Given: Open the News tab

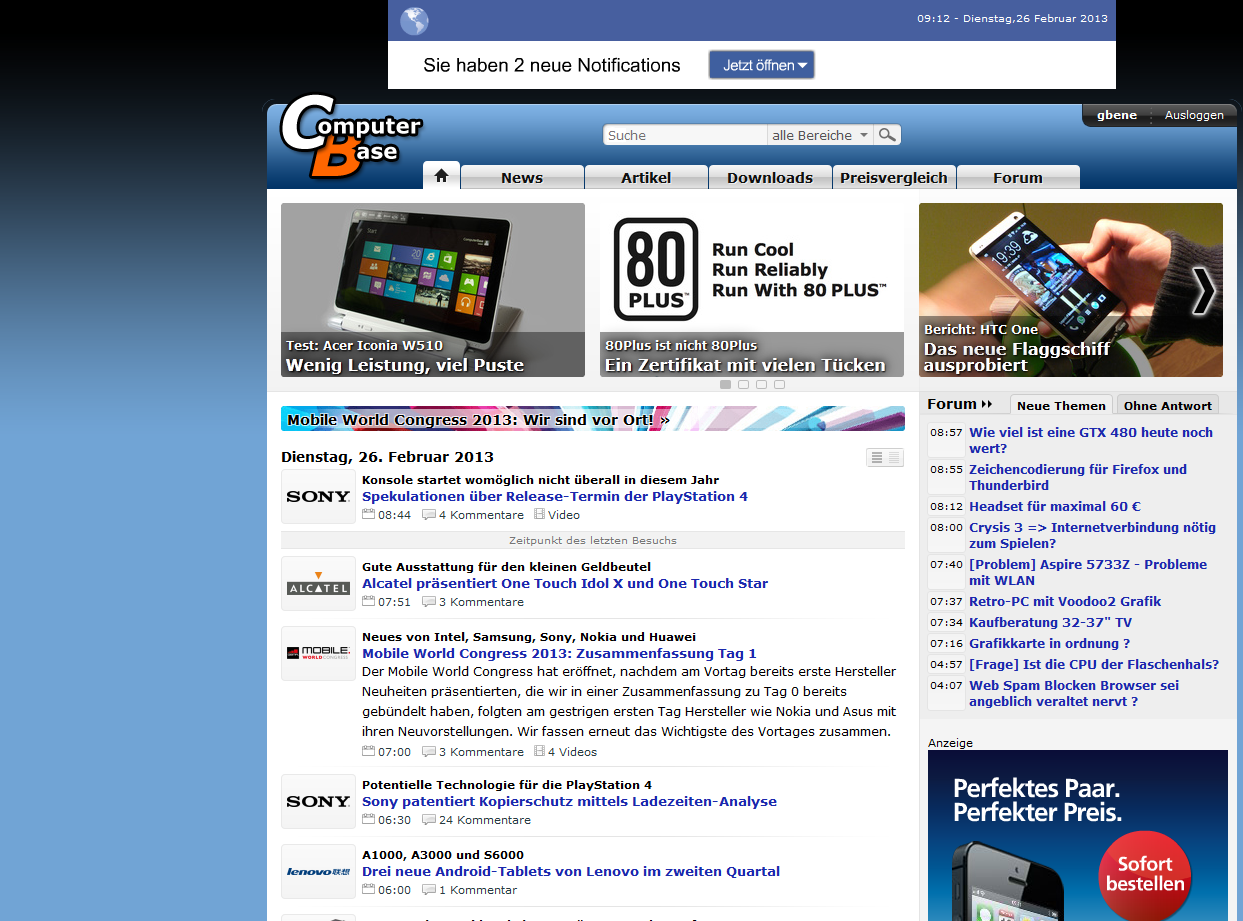Looking at the screenshot, I should tap(522, 178).
